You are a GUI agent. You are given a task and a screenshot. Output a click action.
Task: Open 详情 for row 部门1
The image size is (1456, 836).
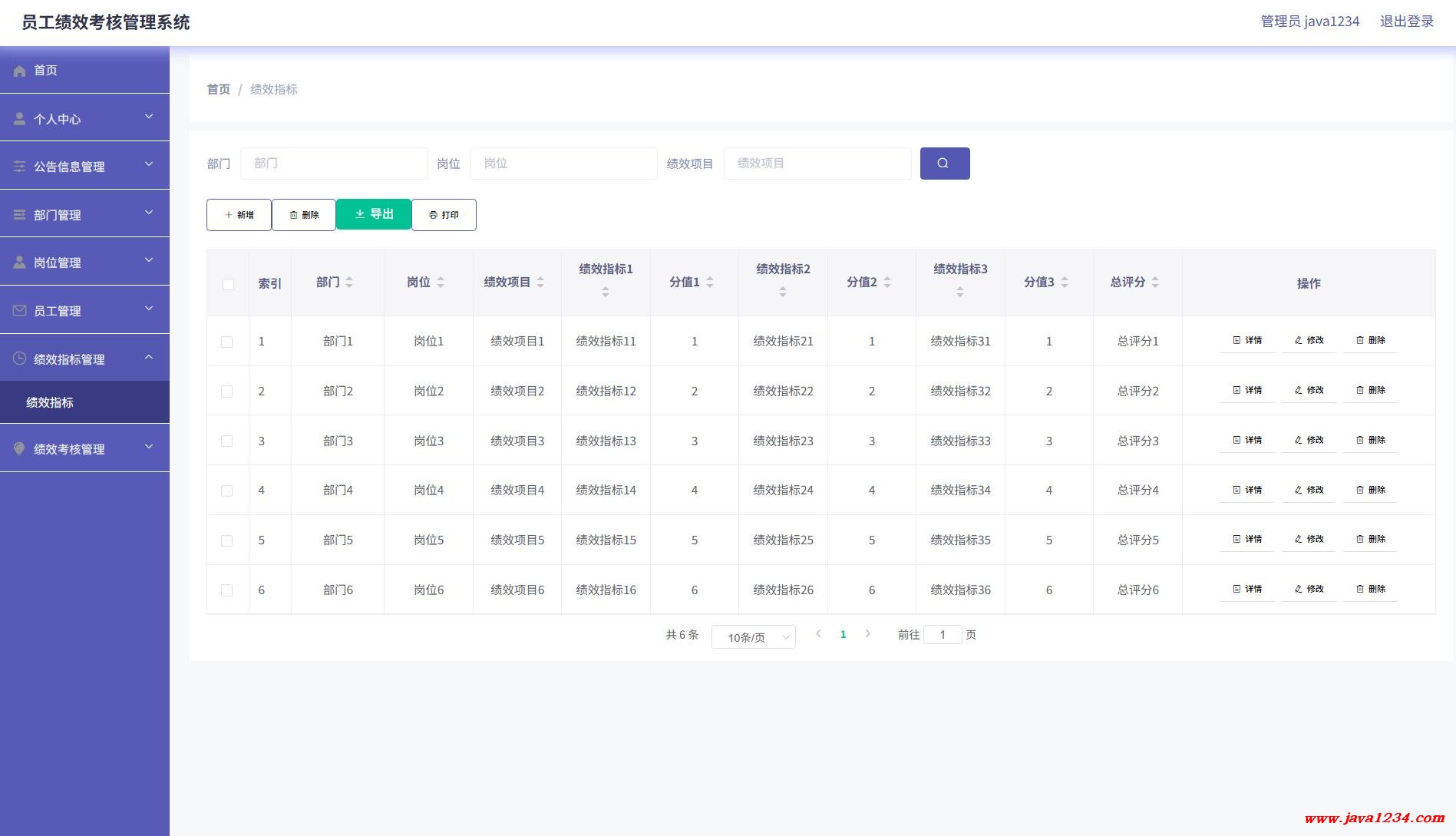click(x=1246, y=340)
